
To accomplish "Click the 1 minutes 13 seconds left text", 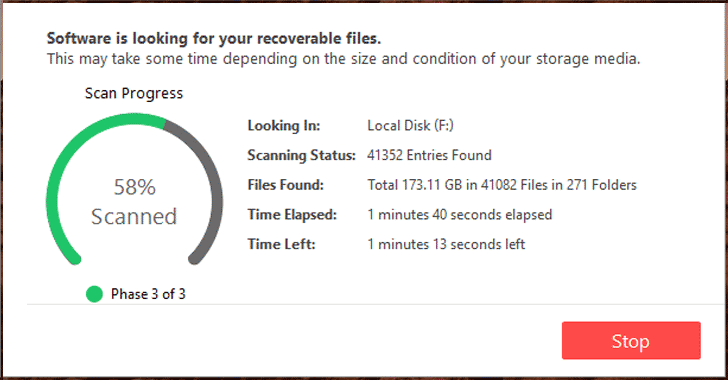I will 446,244.
